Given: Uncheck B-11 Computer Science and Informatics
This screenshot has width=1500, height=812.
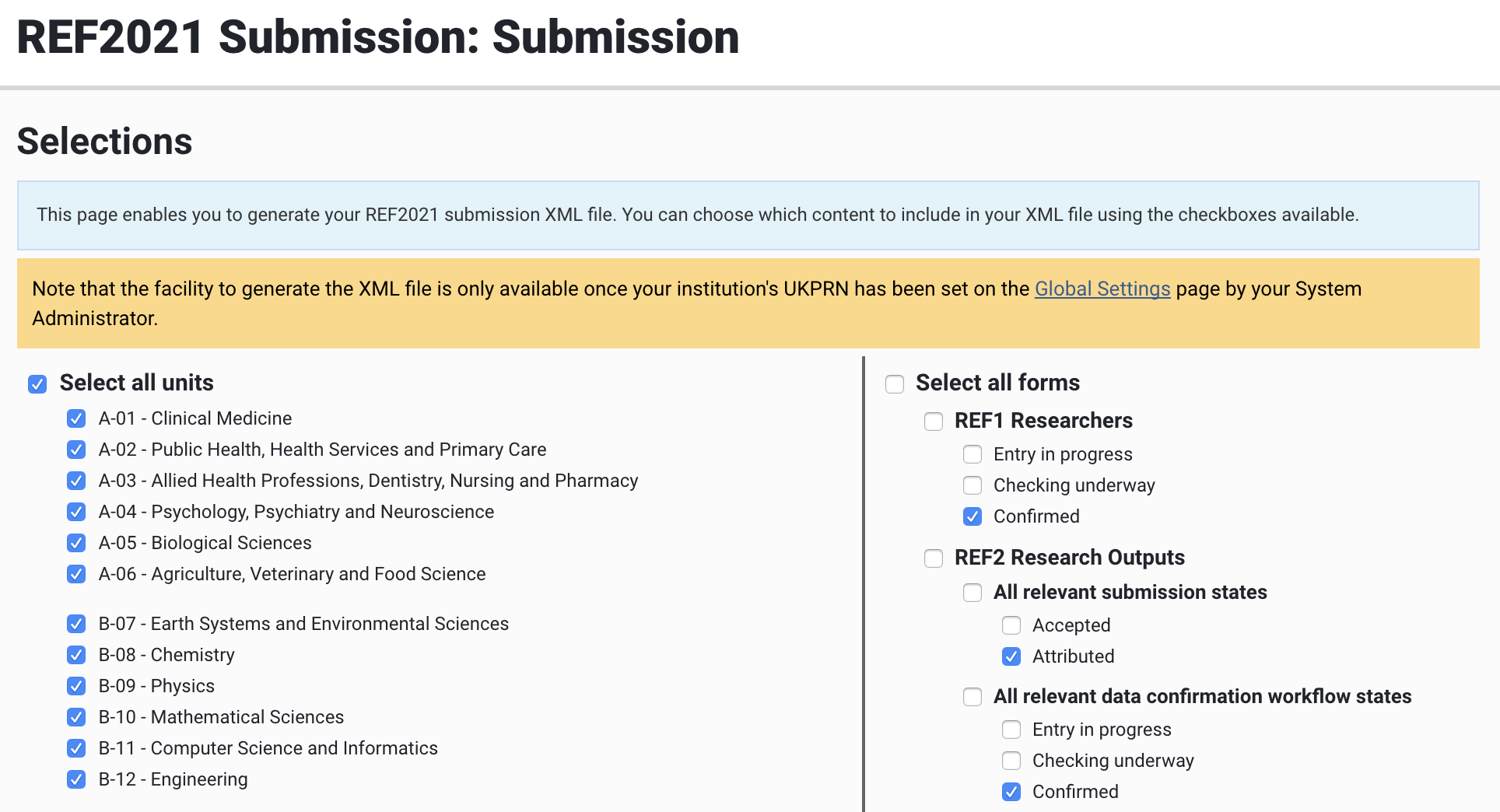Looking at the screenshot, I should click(76, 748).
